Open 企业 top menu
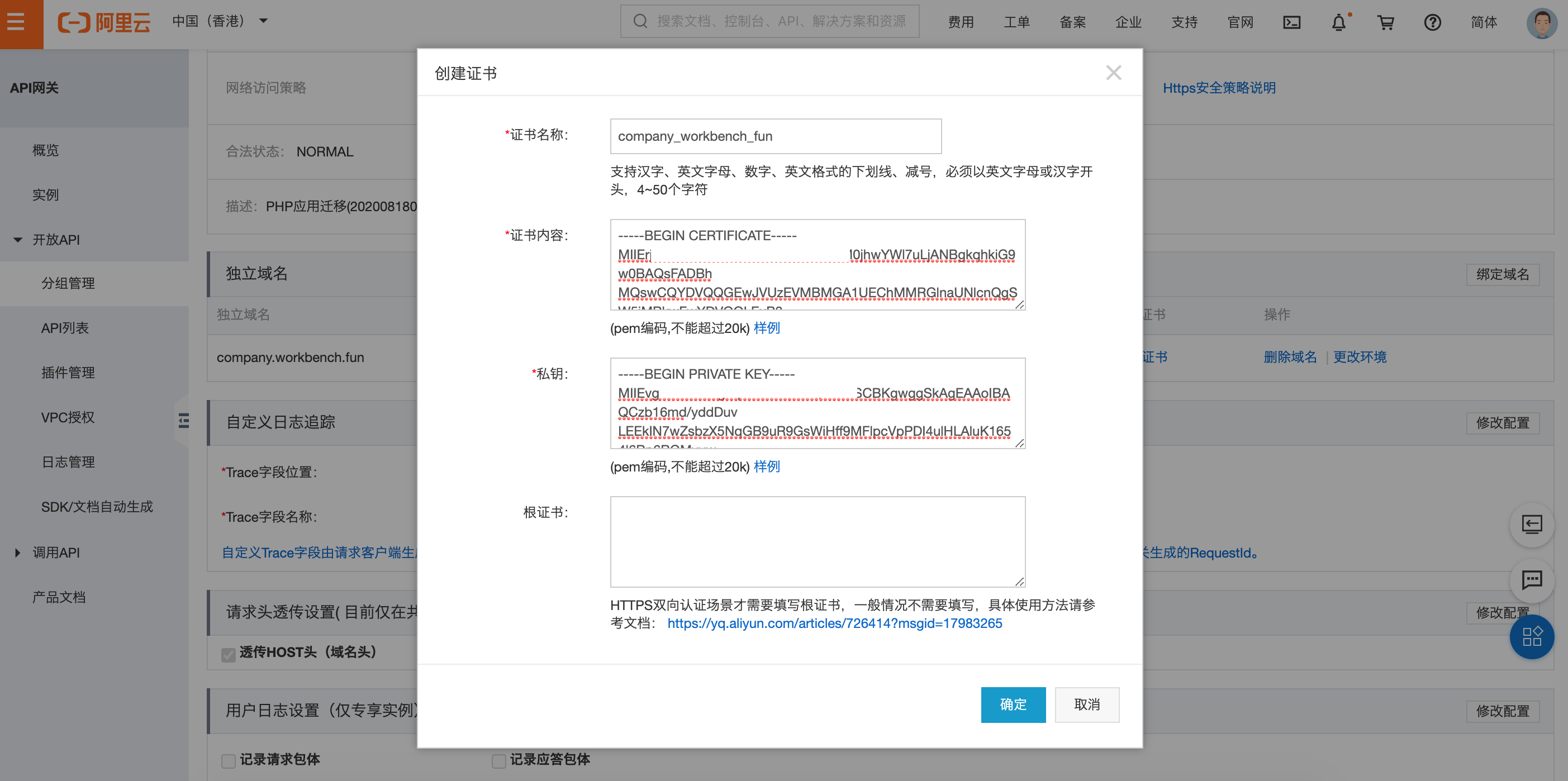Screen dimensions: 1568x781 click(1129, 22)
